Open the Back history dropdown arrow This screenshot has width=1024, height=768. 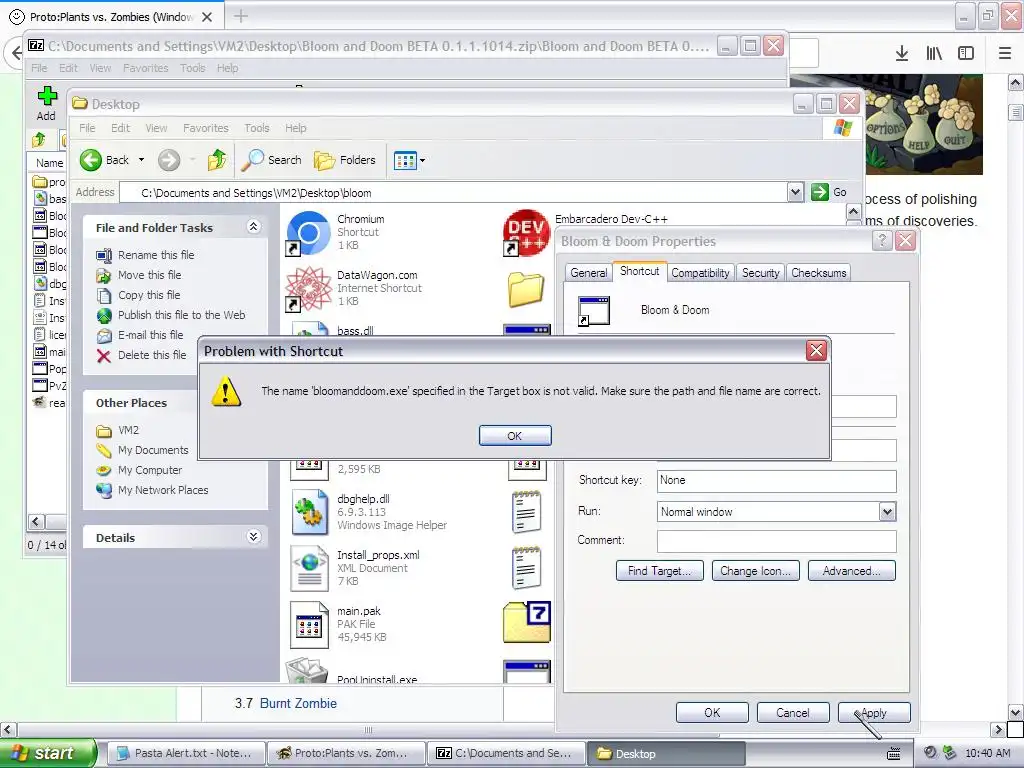141,160
